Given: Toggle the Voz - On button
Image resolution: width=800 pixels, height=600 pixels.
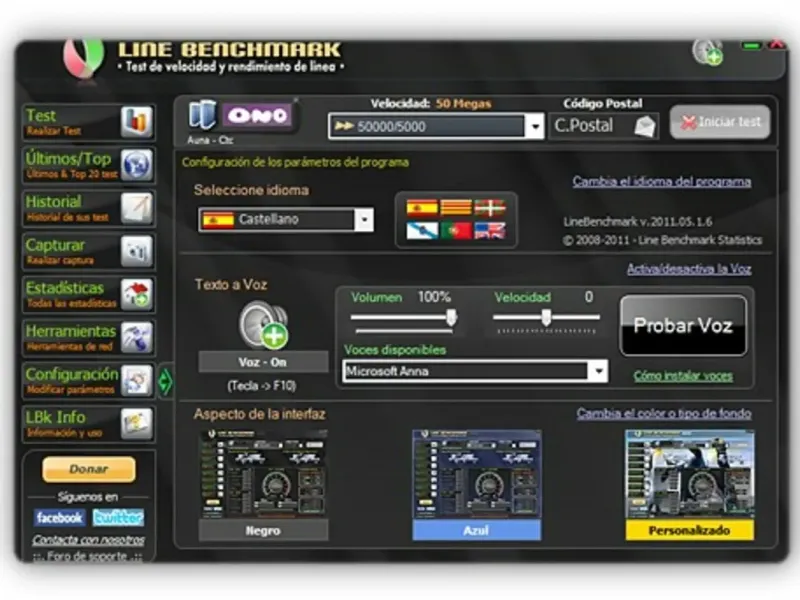Looking at the screenshot, I should click(x=263, y=362).
